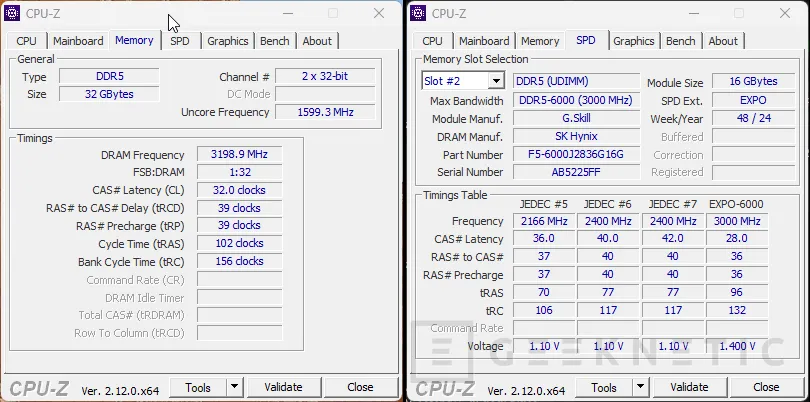Click the 48 / 24 week/year value
This screenshot has height=402, width=810.
click(754, 118)
